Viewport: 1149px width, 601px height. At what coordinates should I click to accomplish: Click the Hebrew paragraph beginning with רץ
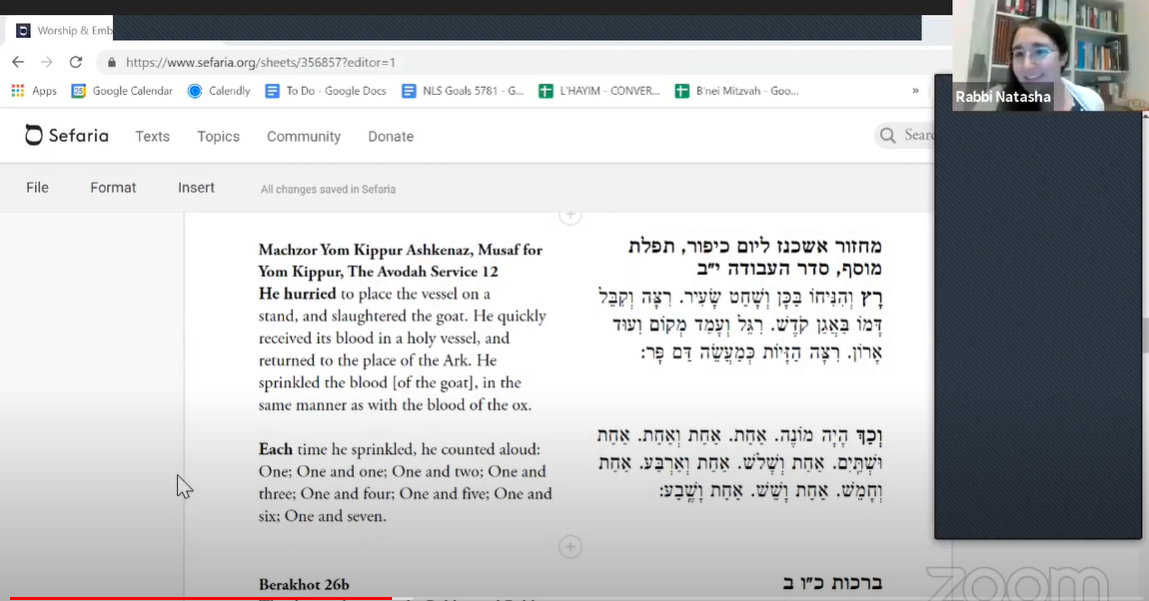point(740,325)
